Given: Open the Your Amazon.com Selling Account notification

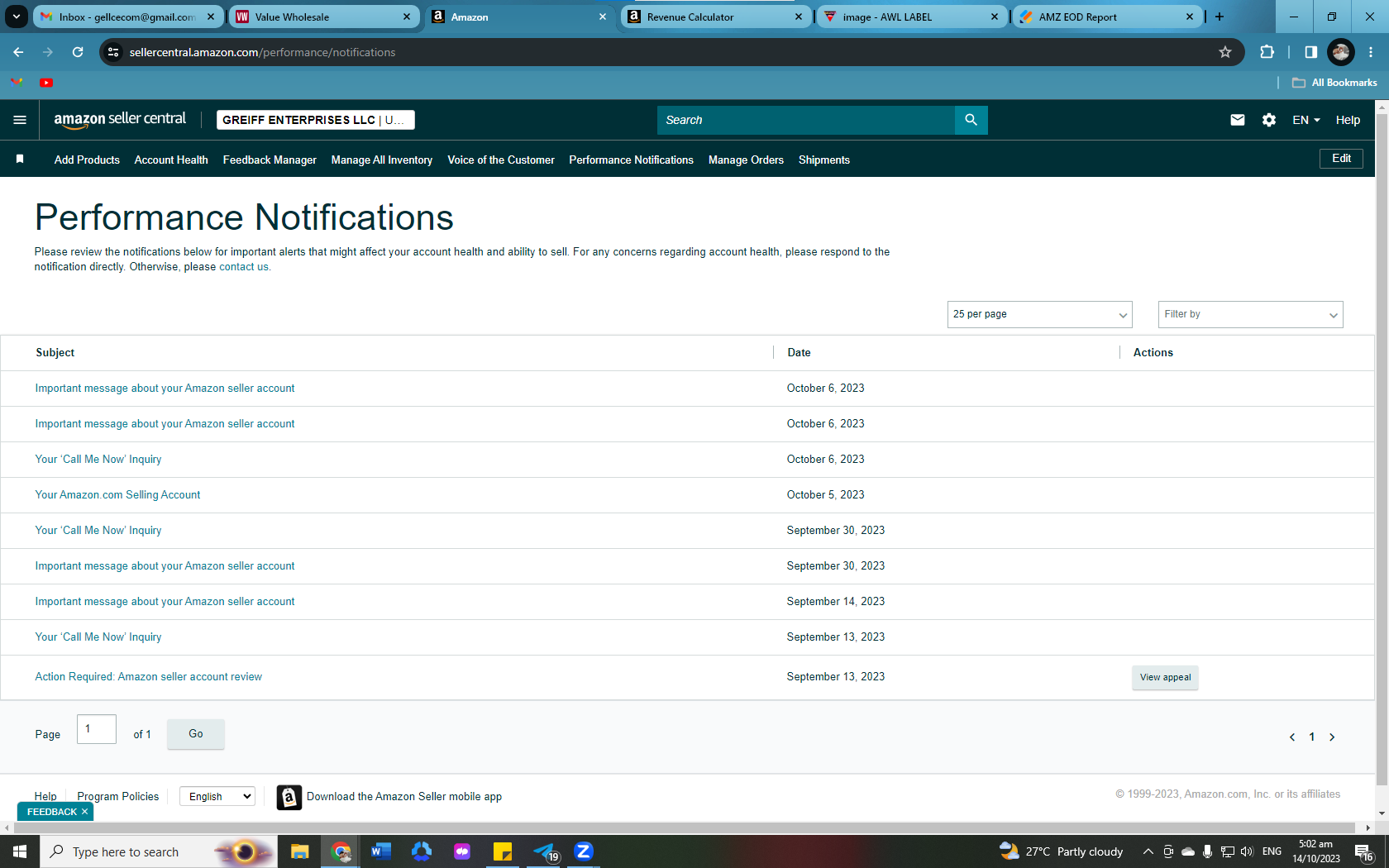Looking at the screenshot, I should coord(117,494).
